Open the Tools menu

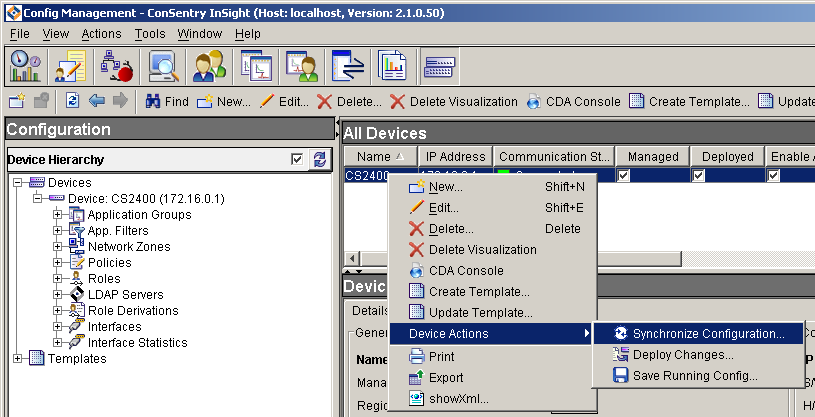coord(150,34)
